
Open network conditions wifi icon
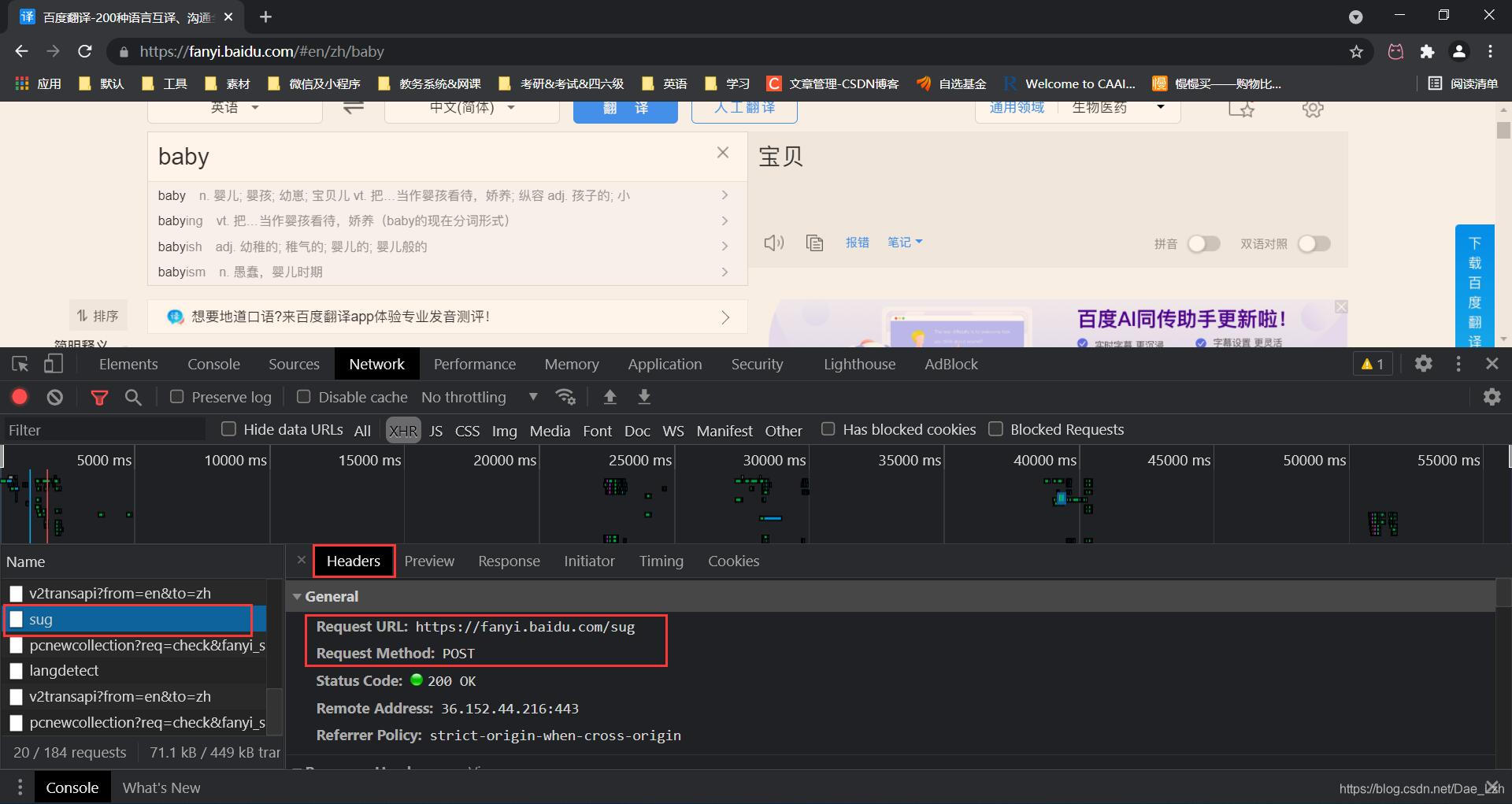[565, 397]
